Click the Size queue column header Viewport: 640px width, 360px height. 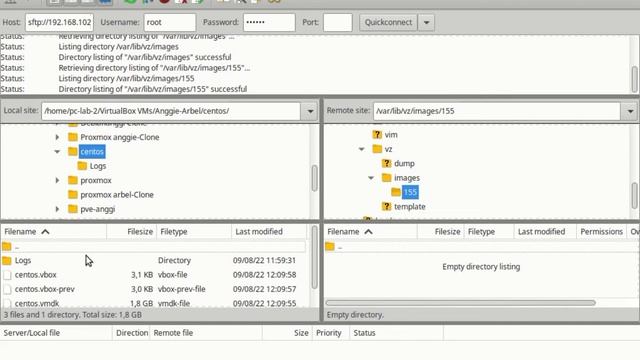pyautogui.click(x=287, y=333)
